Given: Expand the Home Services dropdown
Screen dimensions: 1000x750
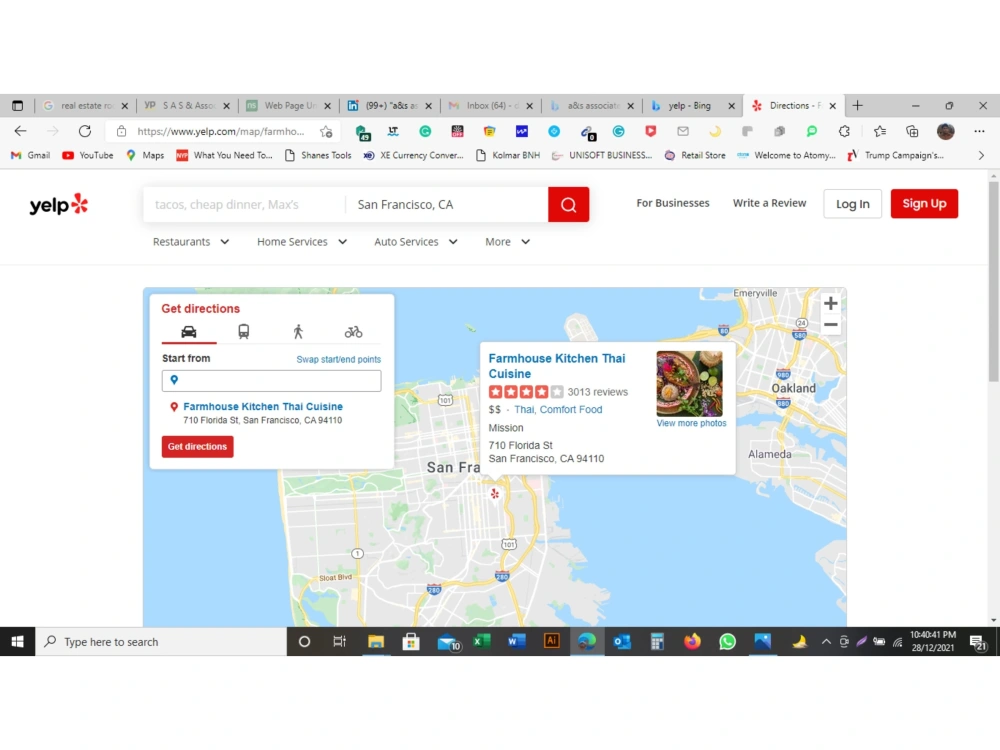Looking at the screenshot, I should point(302,242).
